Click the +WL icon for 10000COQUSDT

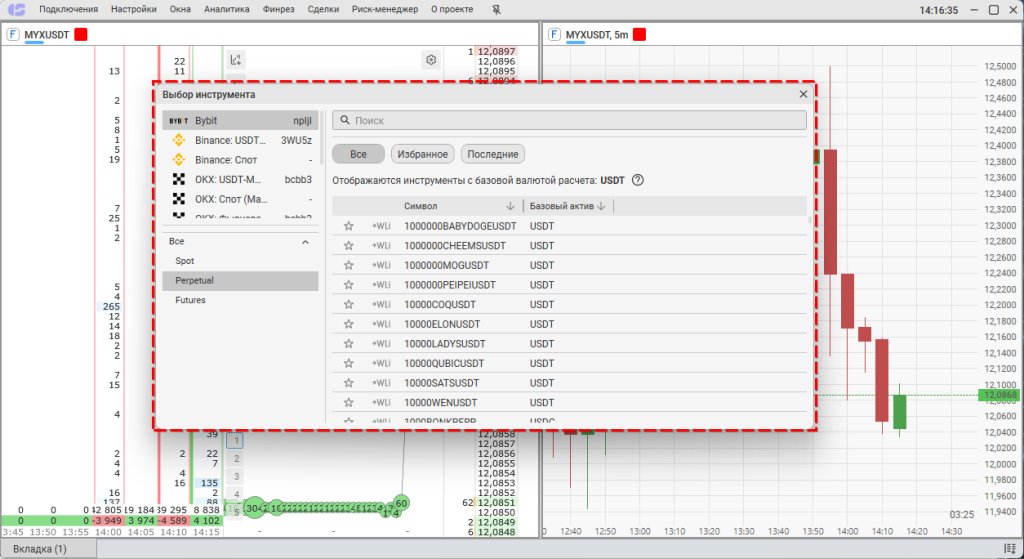point(381,305)
